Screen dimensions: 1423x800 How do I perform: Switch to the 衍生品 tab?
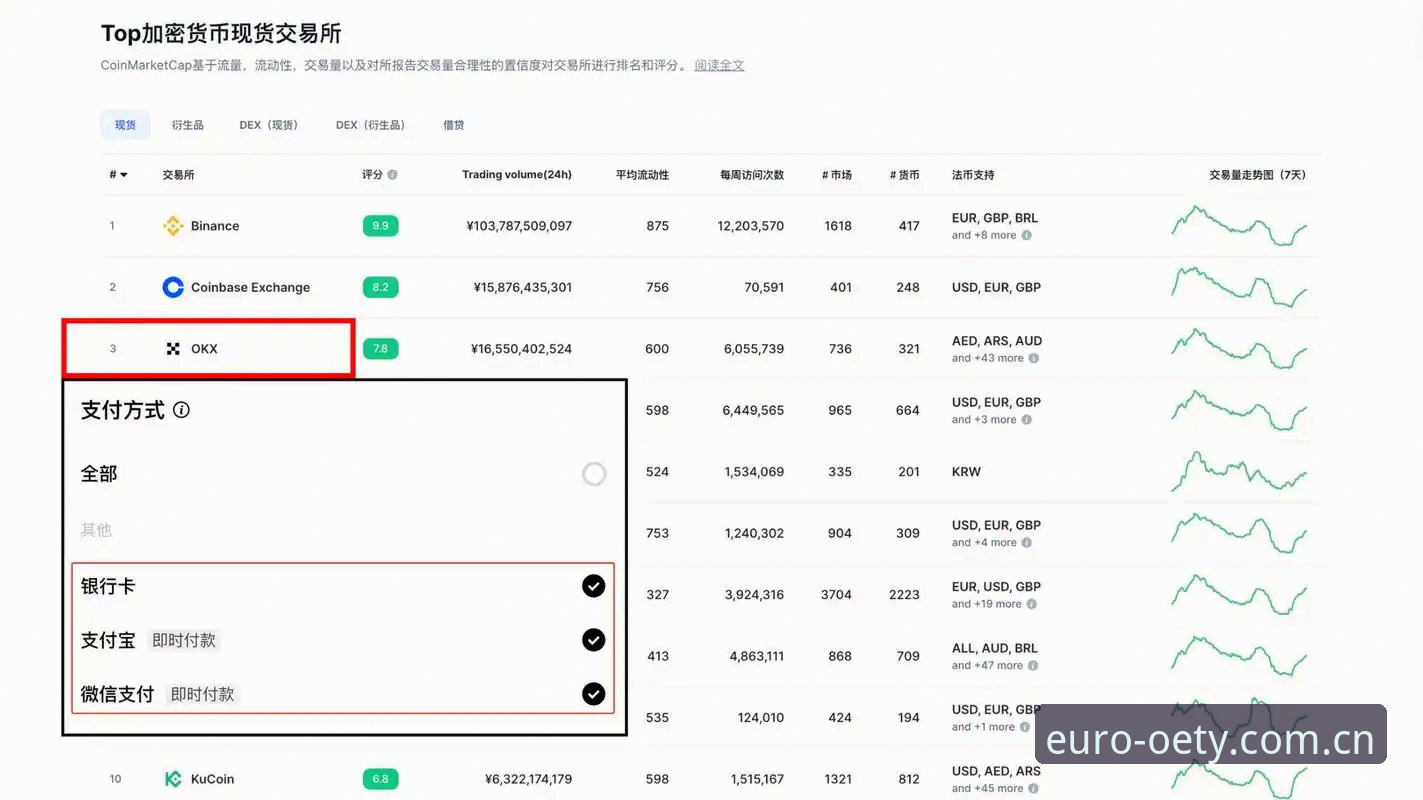coord(187,125)
